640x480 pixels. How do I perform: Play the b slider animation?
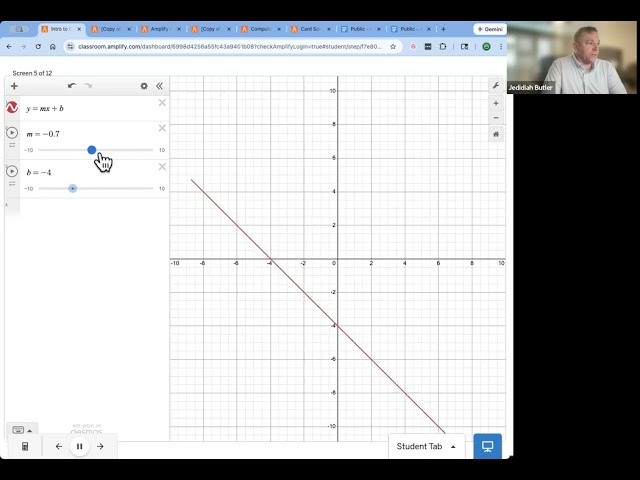coord(12,171)
